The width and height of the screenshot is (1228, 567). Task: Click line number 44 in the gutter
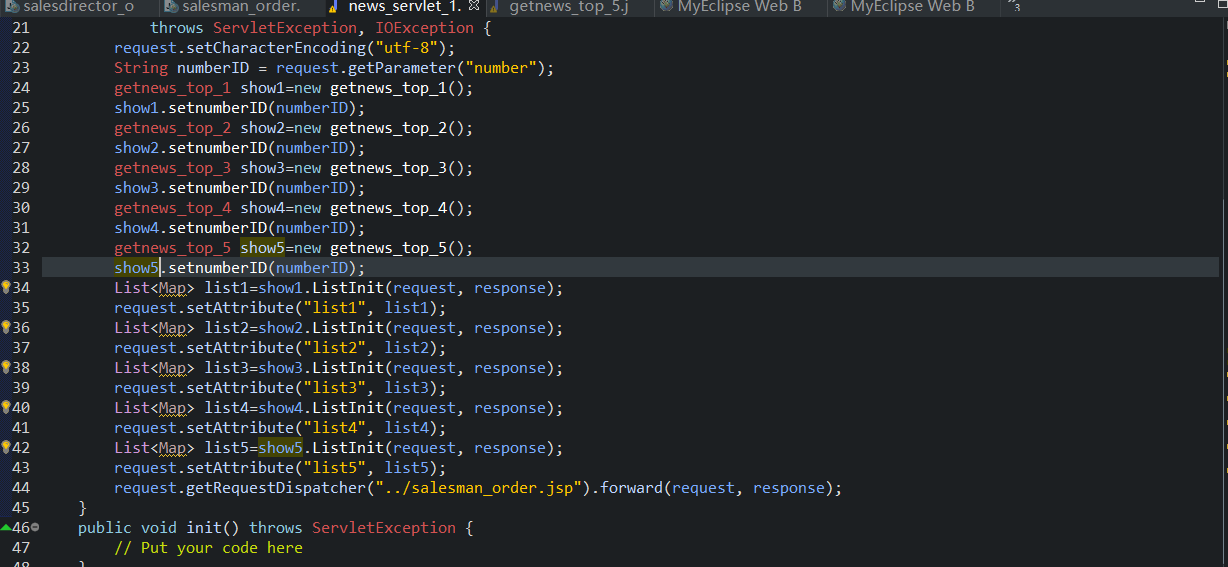[x=21, y=487]
